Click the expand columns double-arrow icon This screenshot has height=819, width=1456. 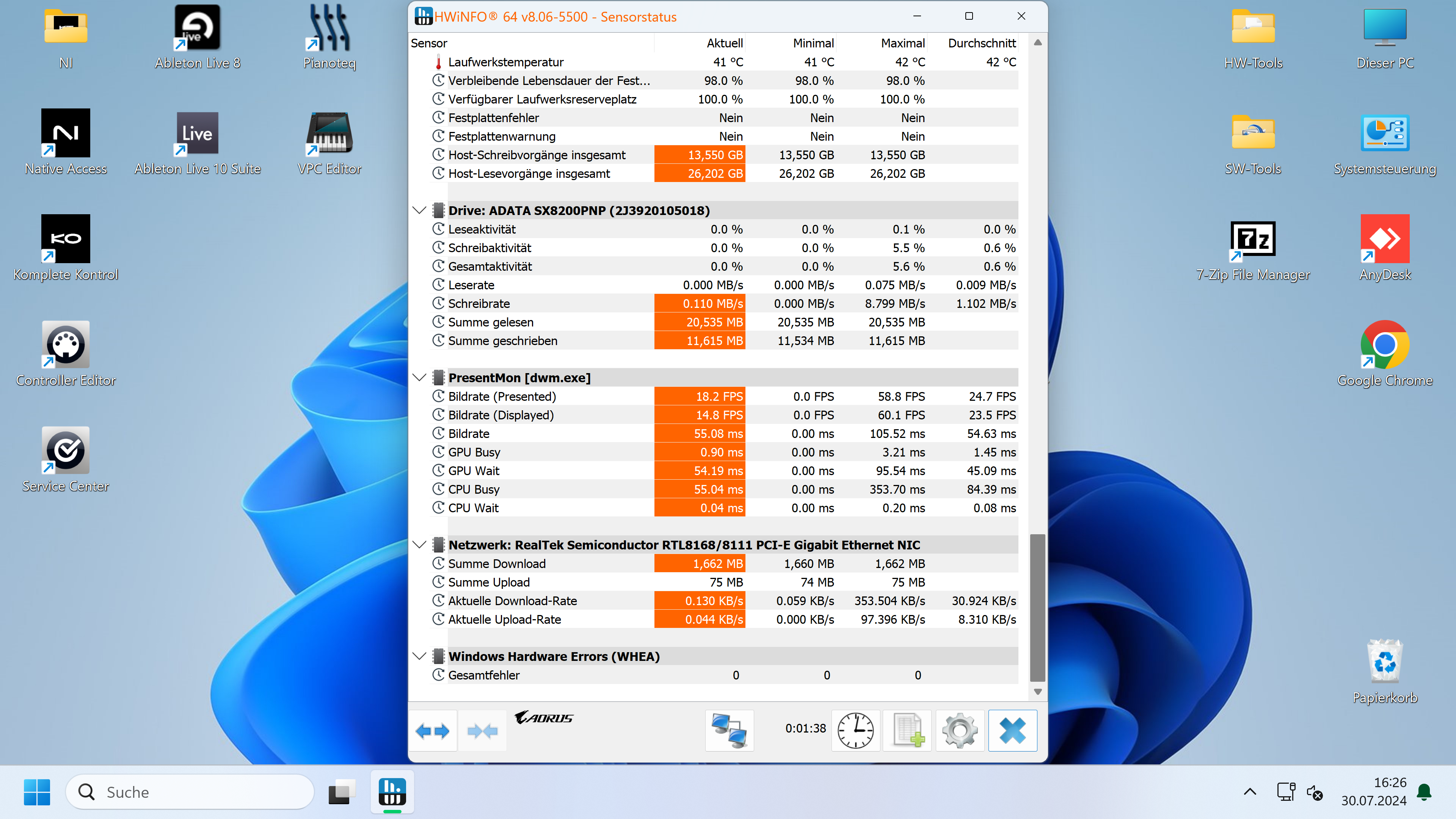coord(432,731)
